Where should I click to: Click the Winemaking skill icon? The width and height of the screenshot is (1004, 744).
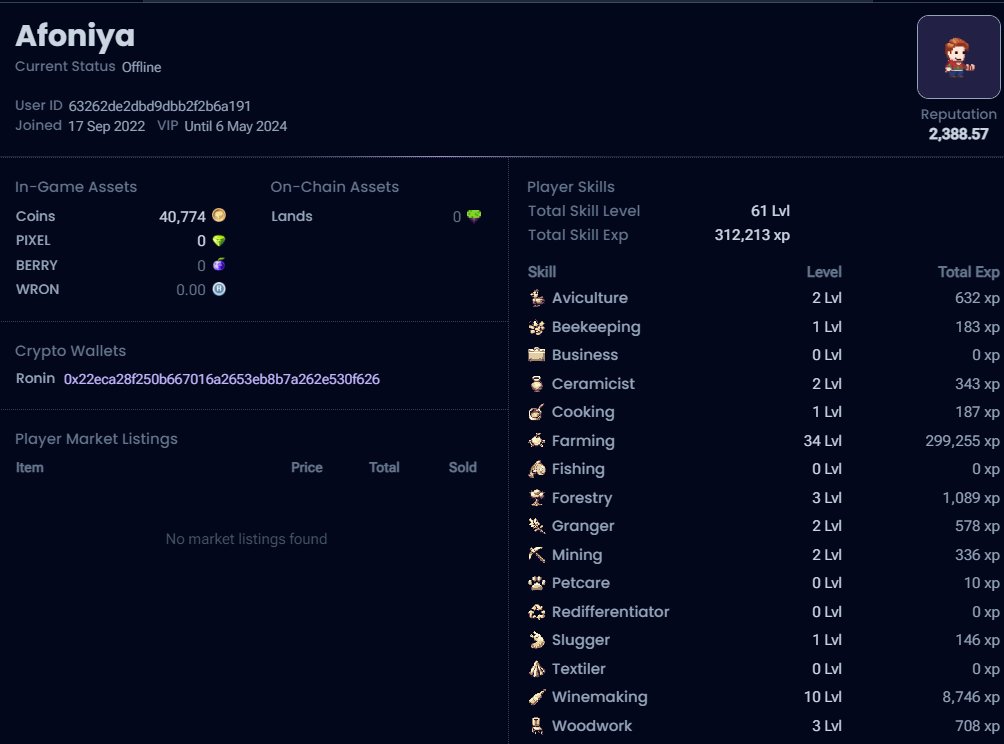(537, 697)
